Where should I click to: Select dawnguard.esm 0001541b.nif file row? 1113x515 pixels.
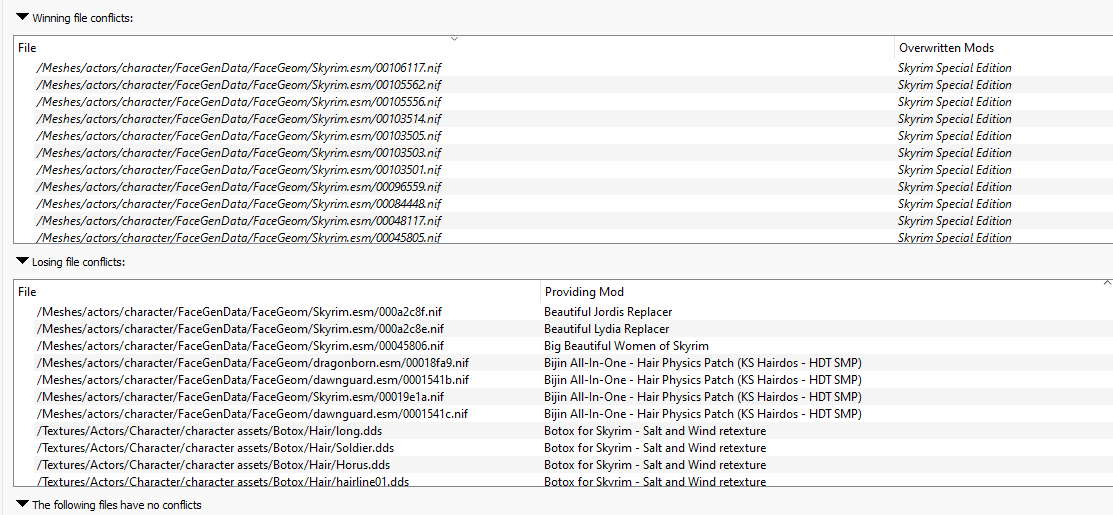click(x=564, y=380)
